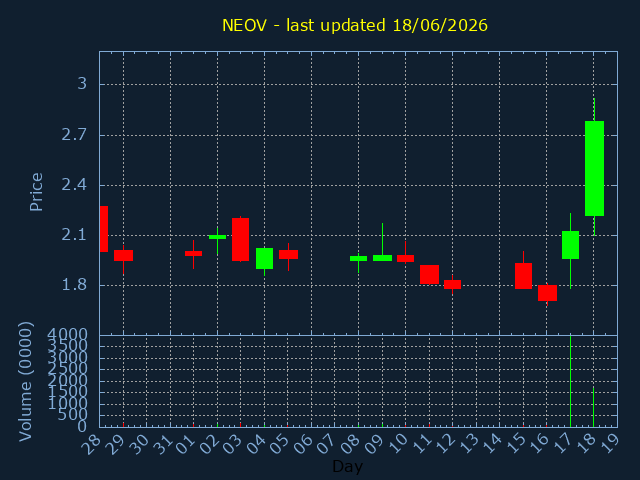Select the red candle for day 16
Image resolution: width=640 pixels, height=480 pixels.
point(547,293)
